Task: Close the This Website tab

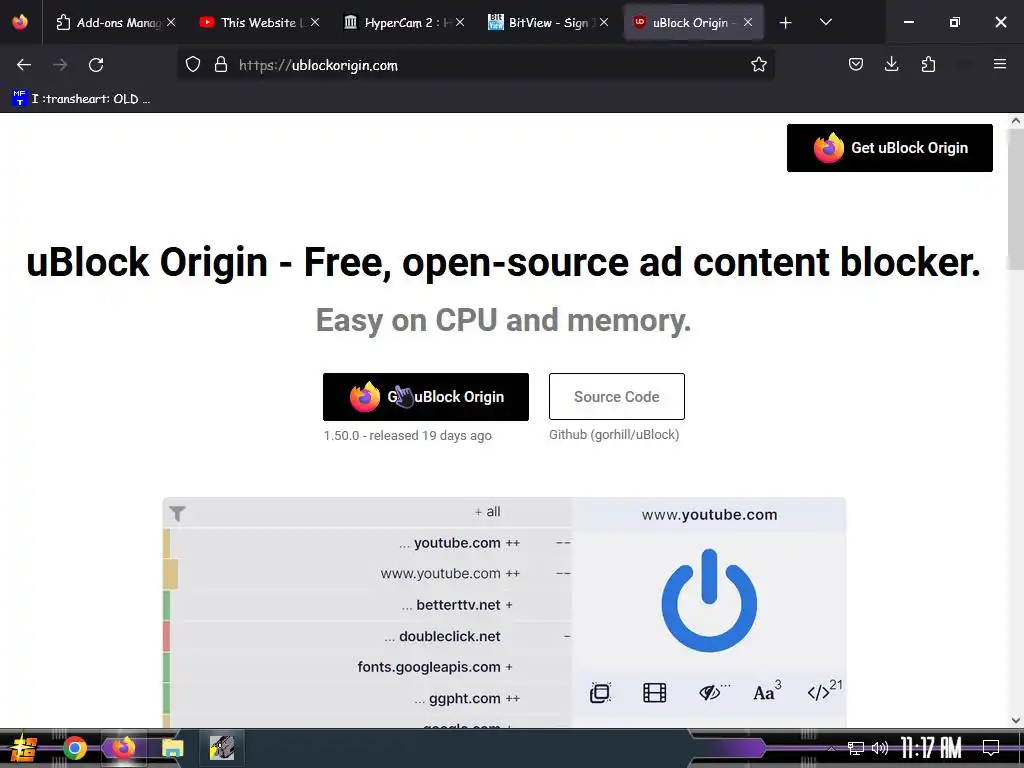Action: [315, 22]
